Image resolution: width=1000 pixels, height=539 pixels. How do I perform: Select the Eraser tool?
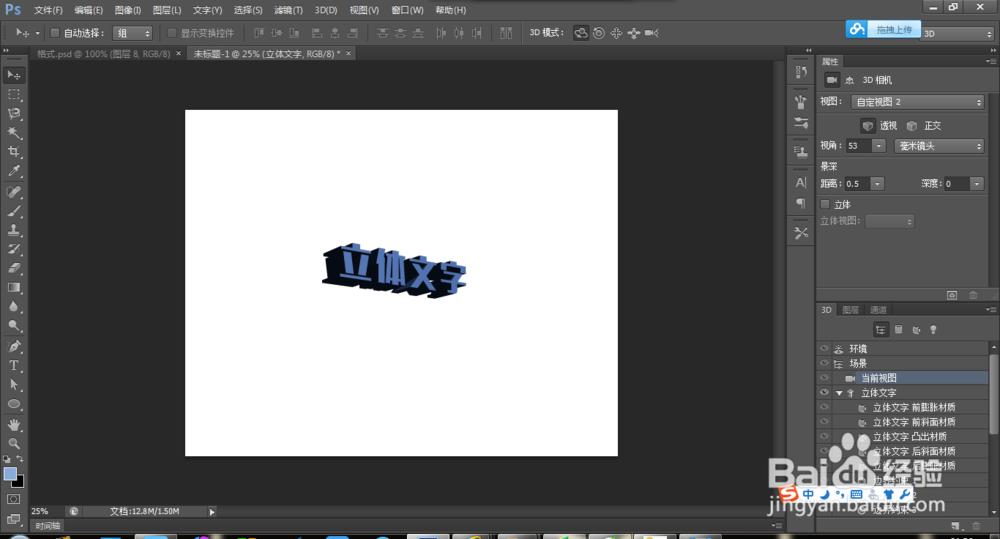13,269
